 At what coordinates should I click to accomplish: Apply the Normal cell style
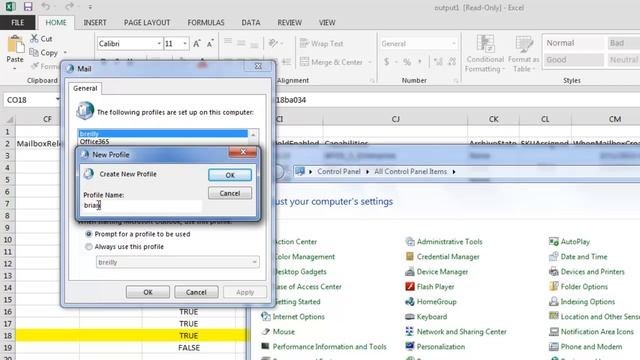(x=573, y=43)
